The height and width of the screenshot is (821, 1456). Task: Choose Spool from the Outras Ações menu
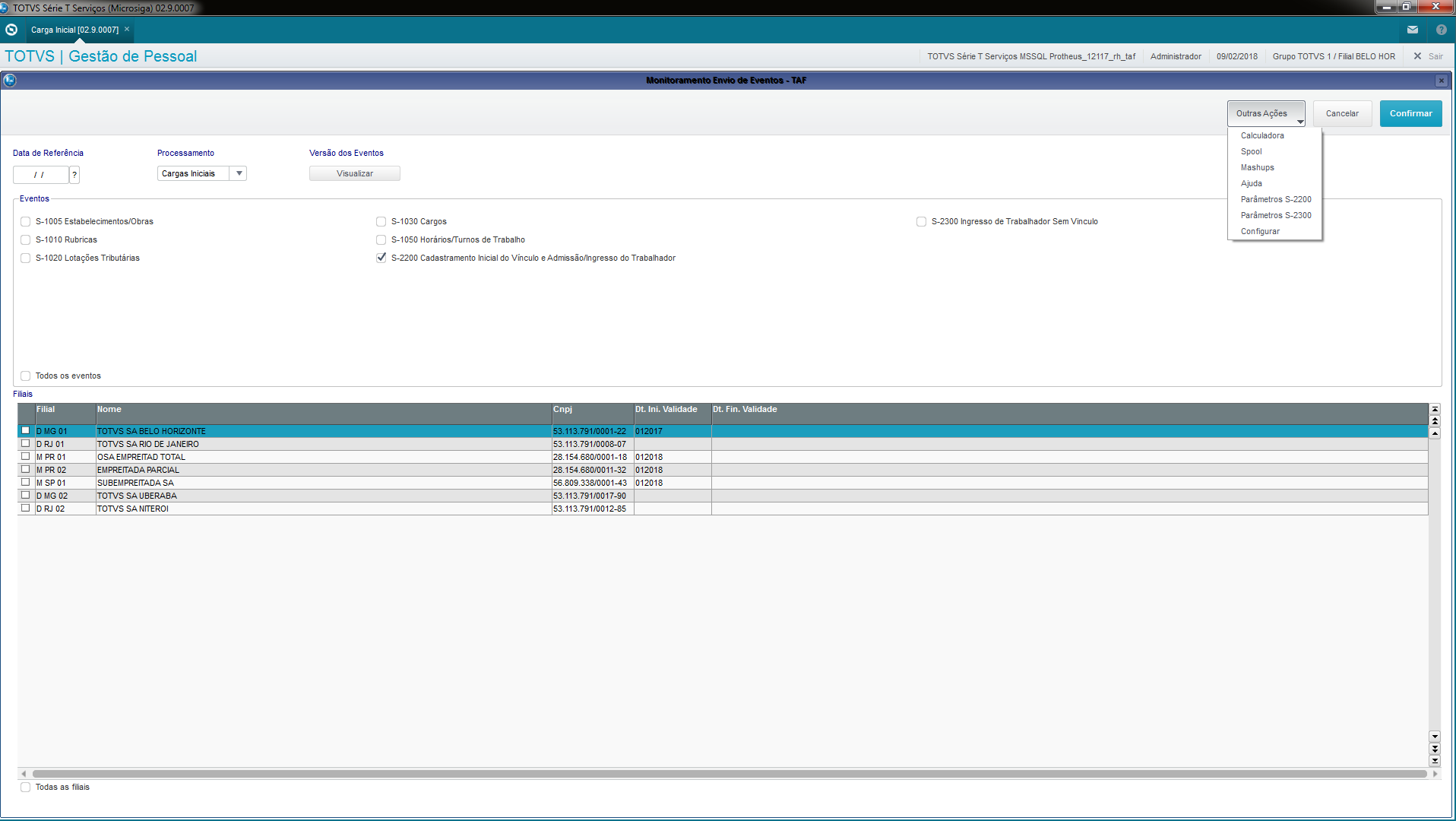click(1251, 151)
